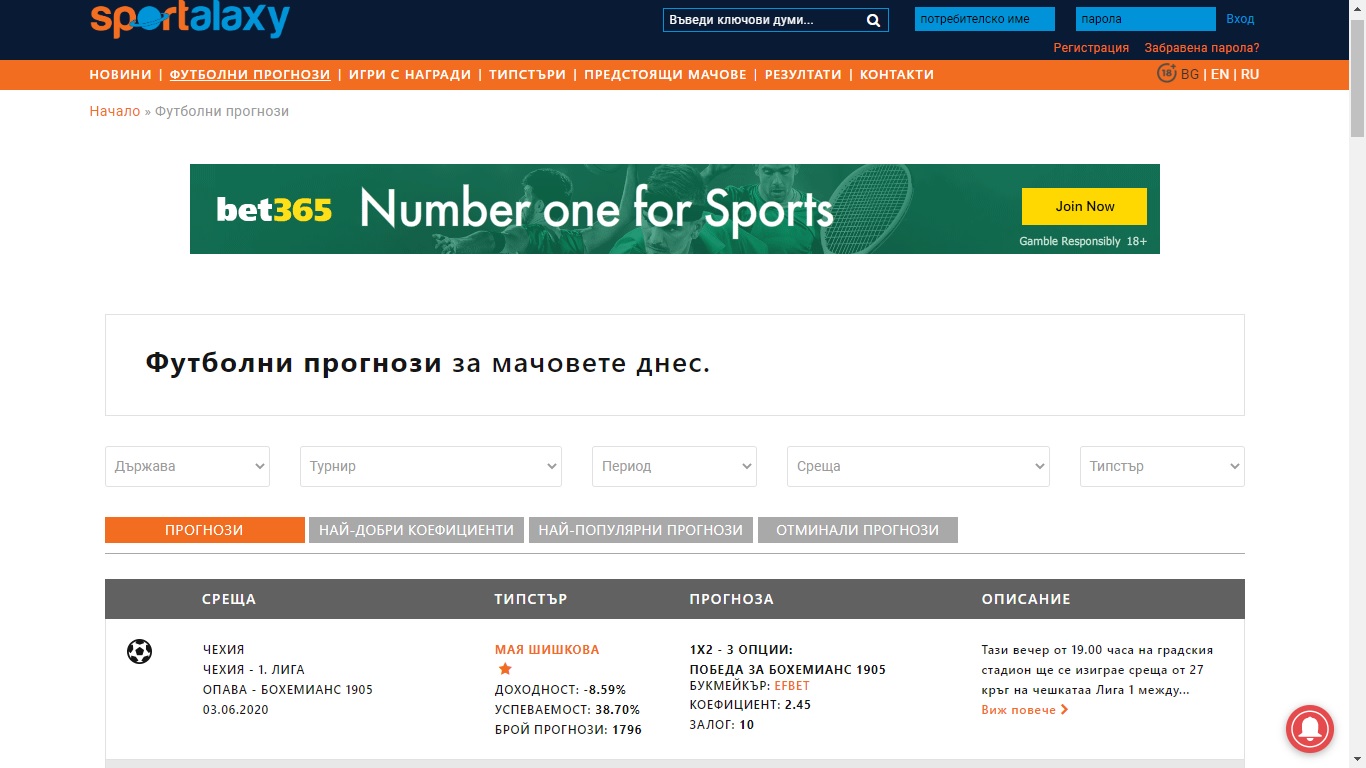Click Виж повече link in description
Image resolution: width=1366 pixels, height=768 pixels.
[x=1024, y=710]
